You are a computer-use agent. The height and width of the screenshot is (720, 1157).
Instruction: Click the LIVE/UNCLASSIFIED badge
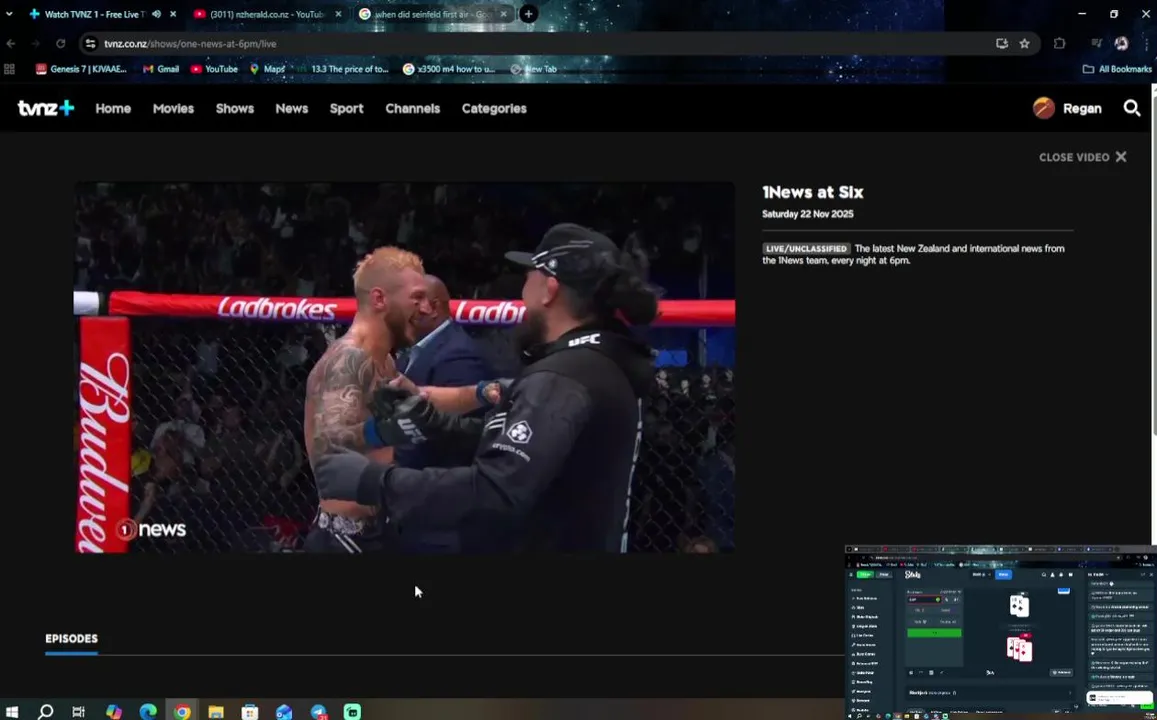coord(806,249)
